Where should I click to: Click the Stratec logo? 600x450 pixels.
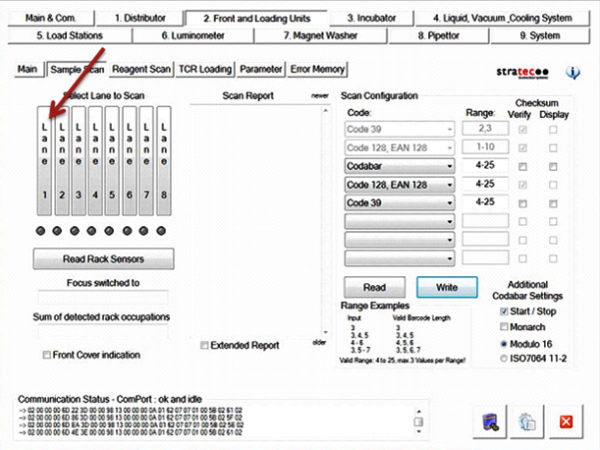coord(523,73)
